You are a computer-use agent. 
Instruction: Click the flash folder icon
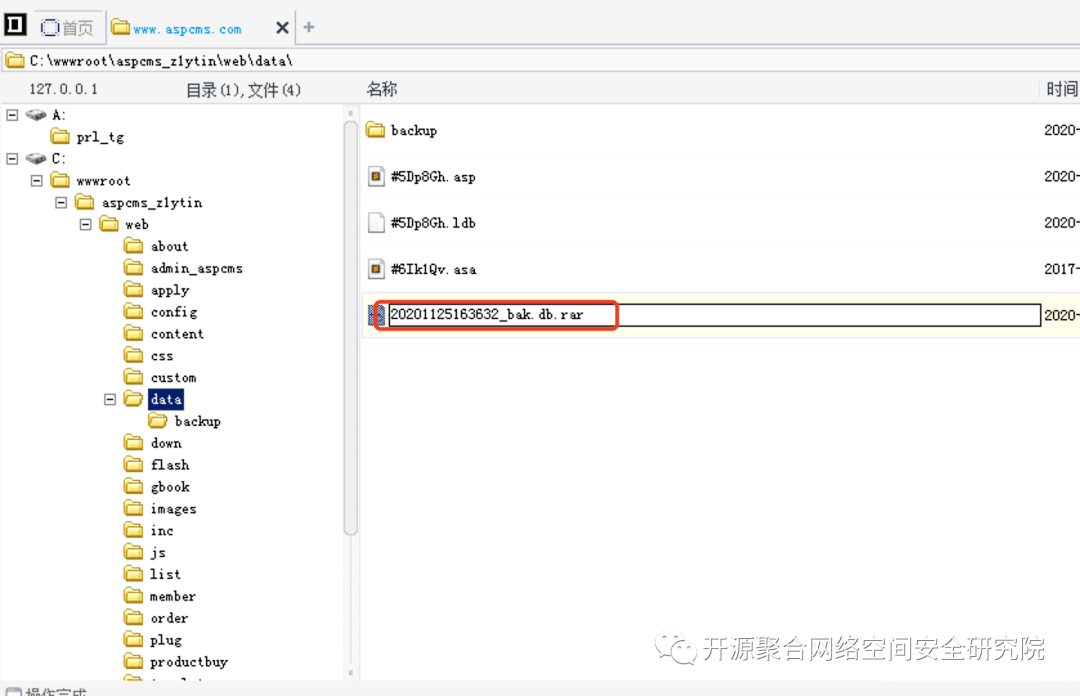(134, 465)
